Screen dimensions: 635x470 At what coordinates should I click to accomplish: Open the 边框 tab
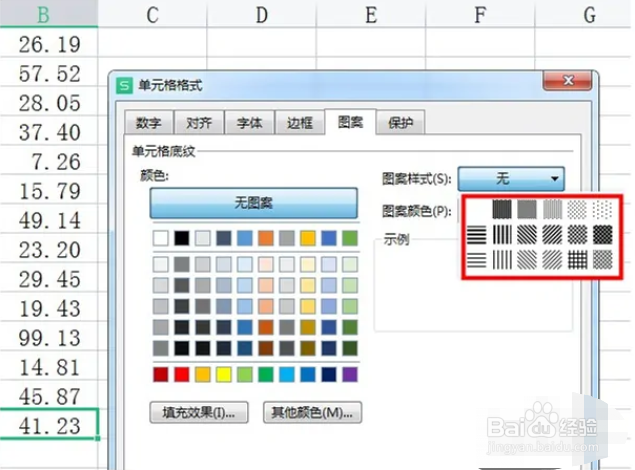(300, 122)
